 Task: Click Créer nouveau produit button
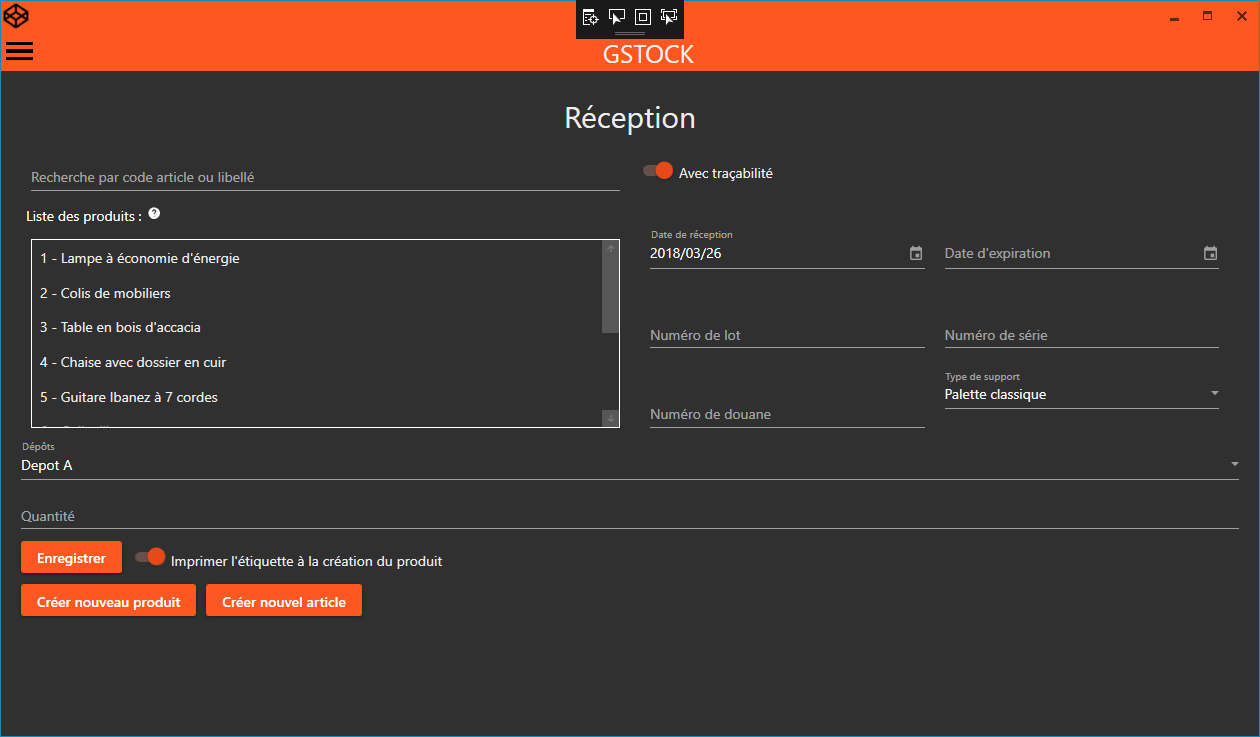point(108,602)
